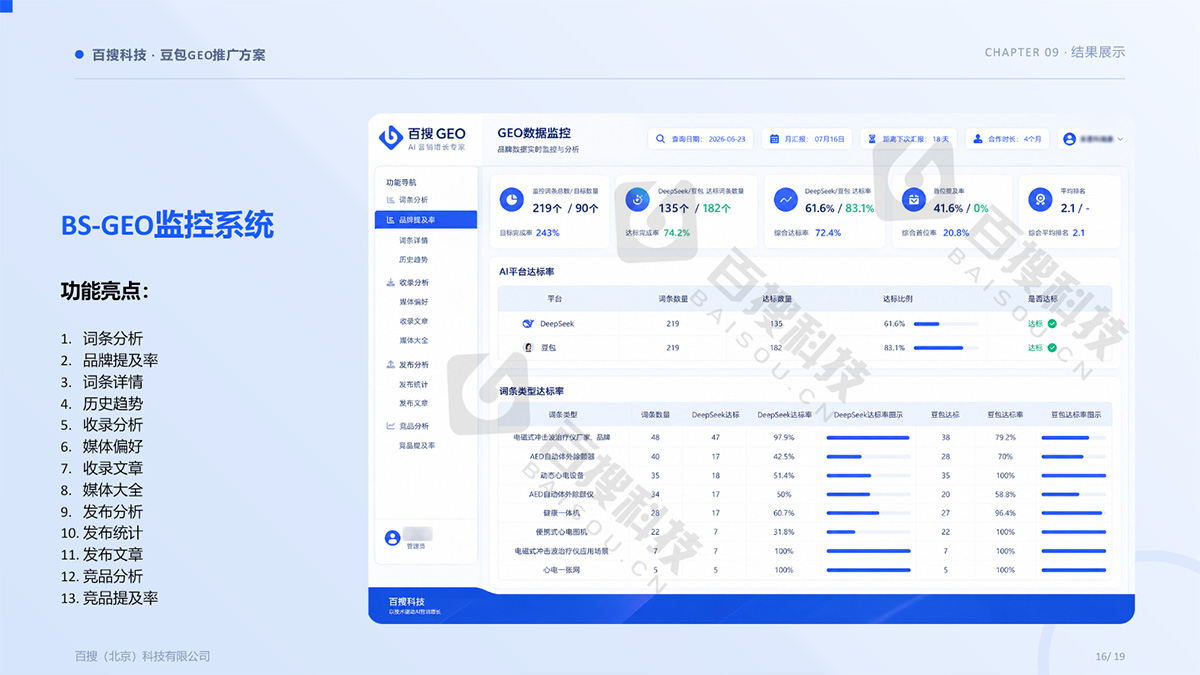Screen dimensions: 1200x675
Task: Click the 综合首位率 20.8% value
Action: pos(956,233)
